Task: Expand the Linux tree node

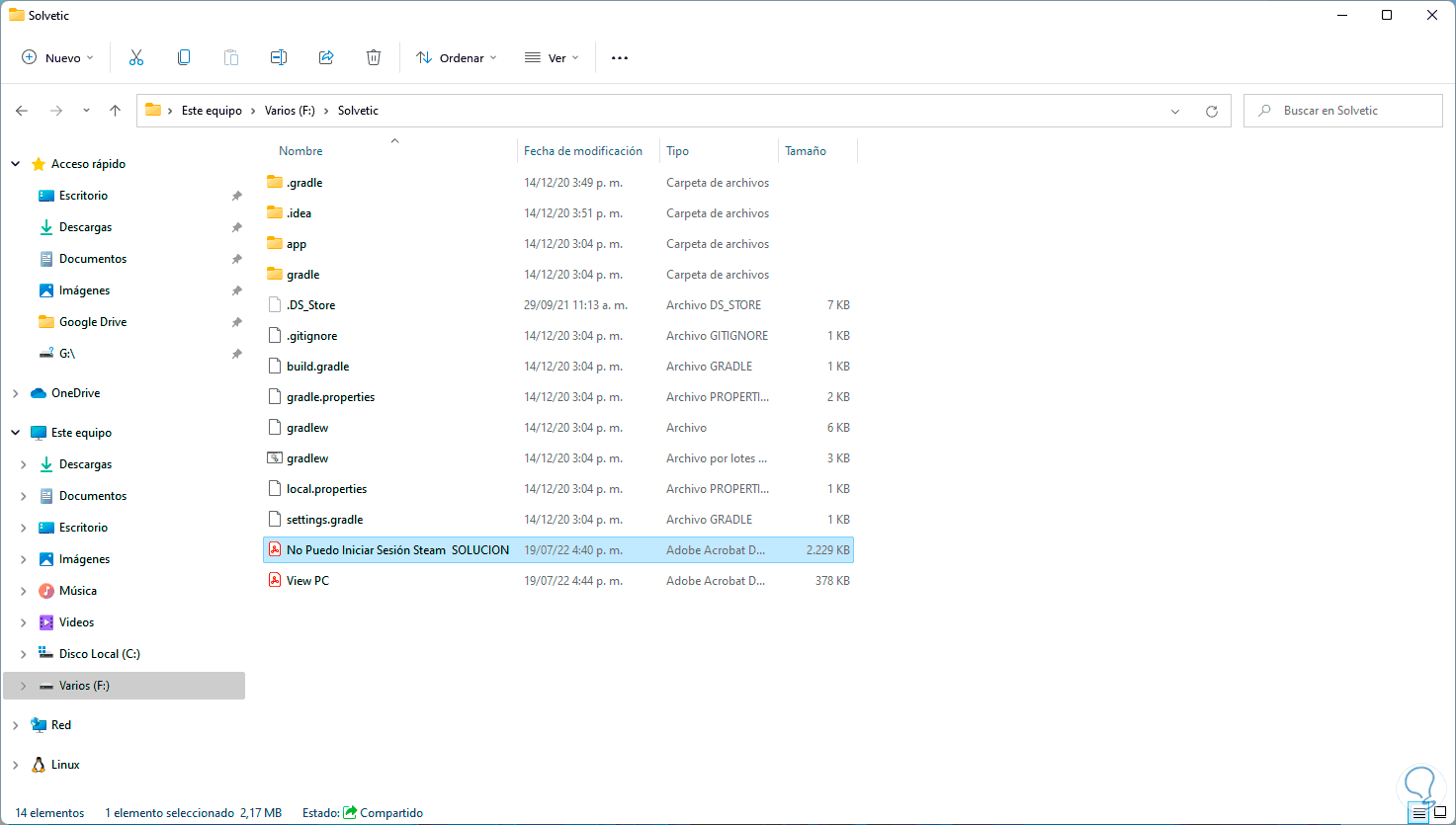Action: [16, 765]
